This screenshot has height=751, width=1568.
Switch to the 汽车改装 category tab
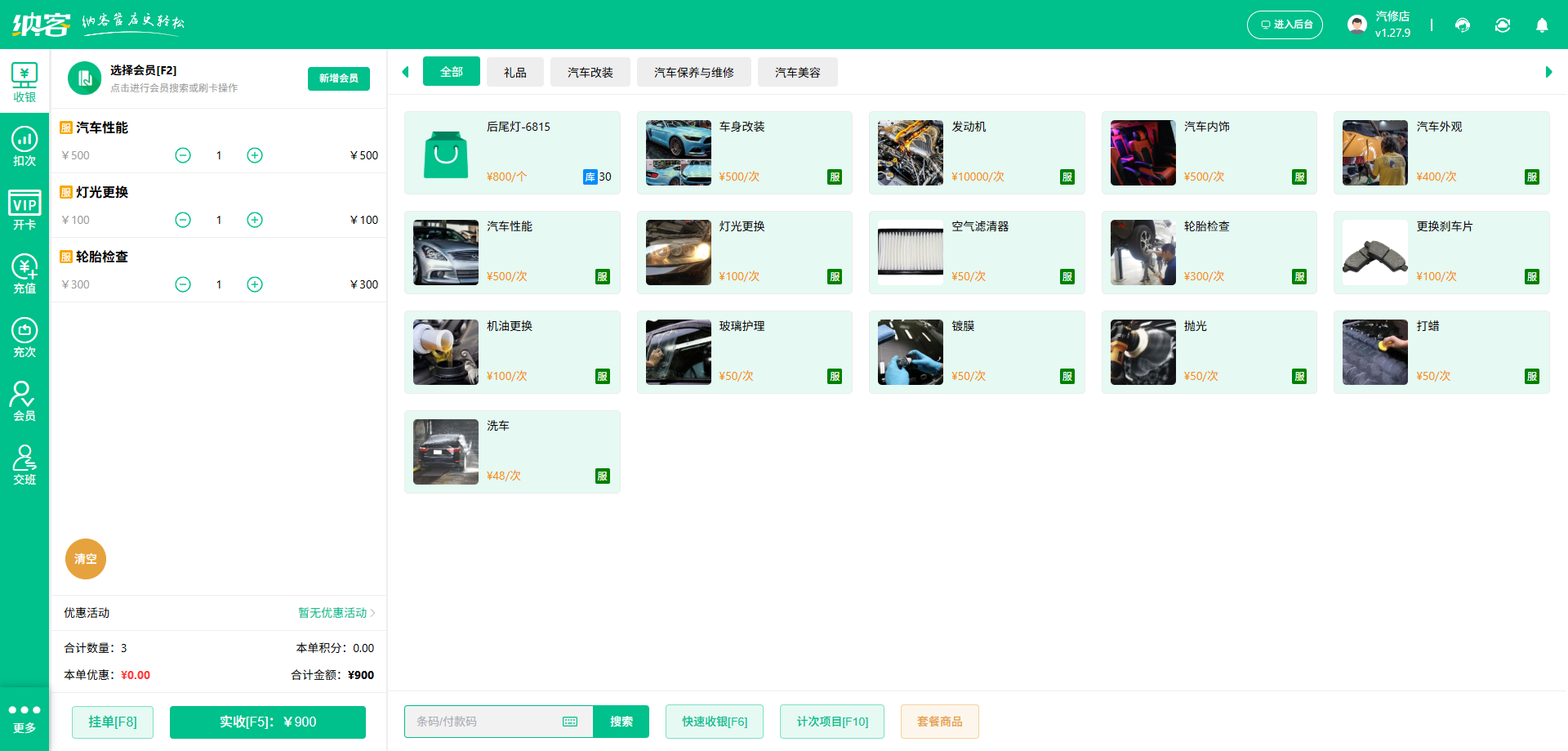click(590, 72)
